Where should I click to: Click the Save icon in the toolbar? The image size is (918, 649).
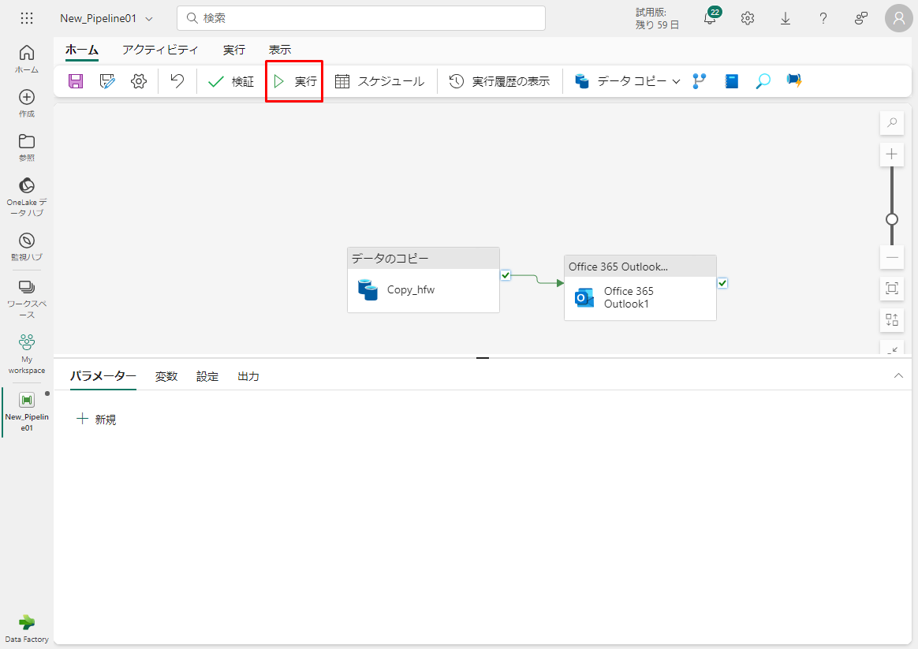coord(76,81)
